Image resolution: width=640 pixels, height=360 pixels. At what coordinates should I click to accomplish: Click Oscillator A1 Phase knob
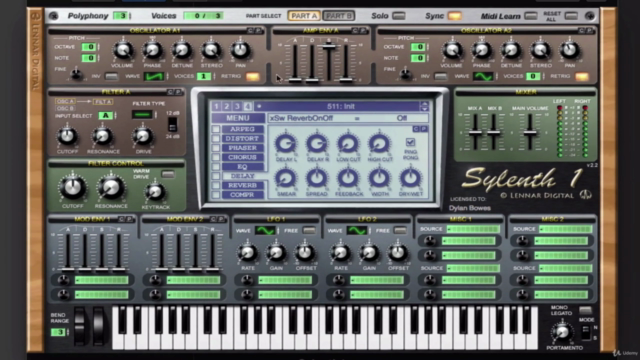(152, 51)
